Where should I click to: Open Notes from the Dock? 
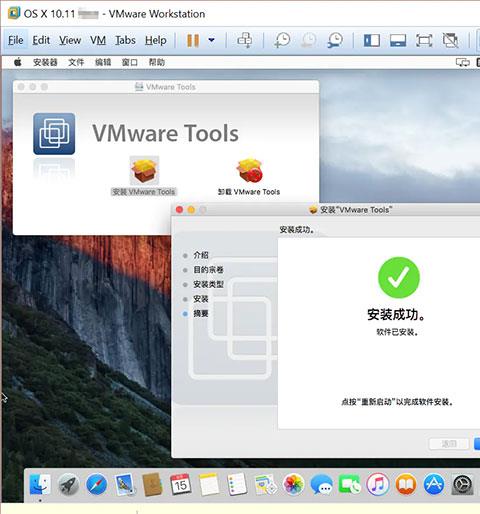209,484
